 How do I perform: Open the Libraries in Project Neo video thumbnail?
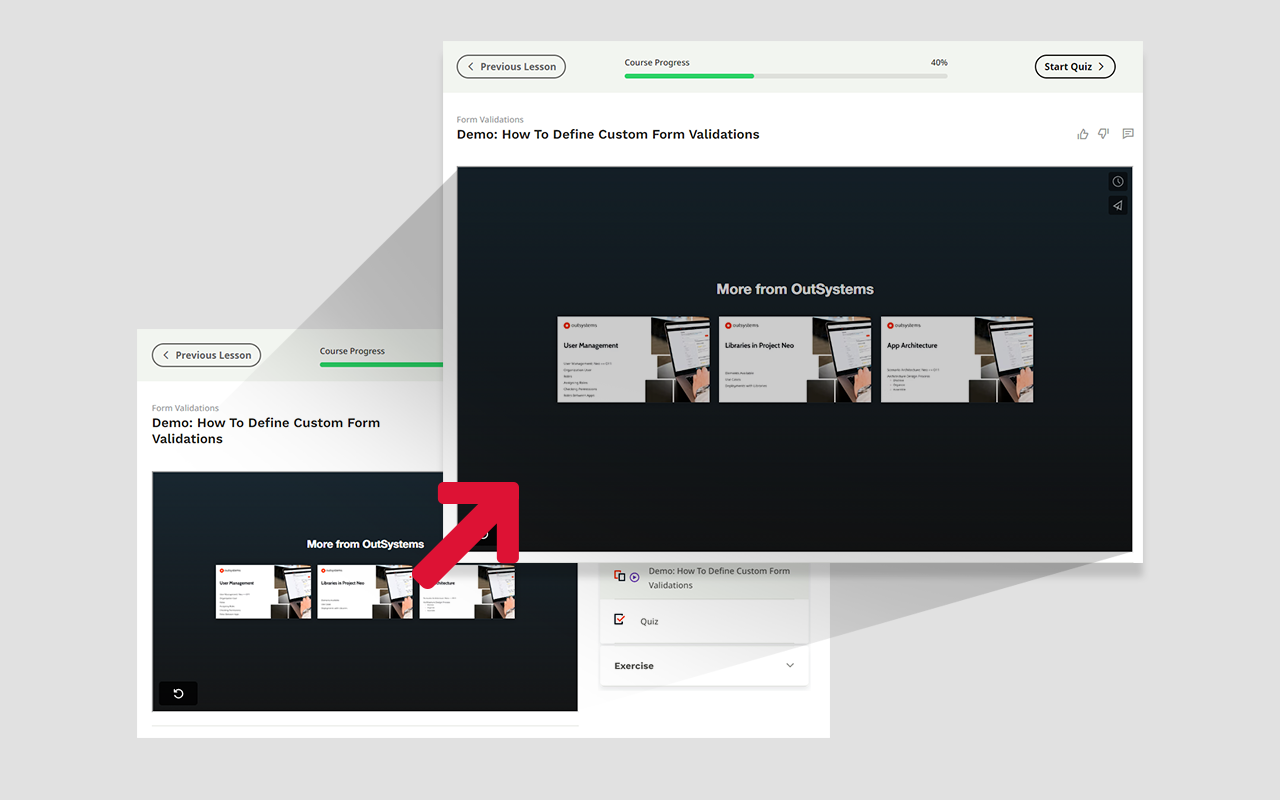click(x=795, y=359)
